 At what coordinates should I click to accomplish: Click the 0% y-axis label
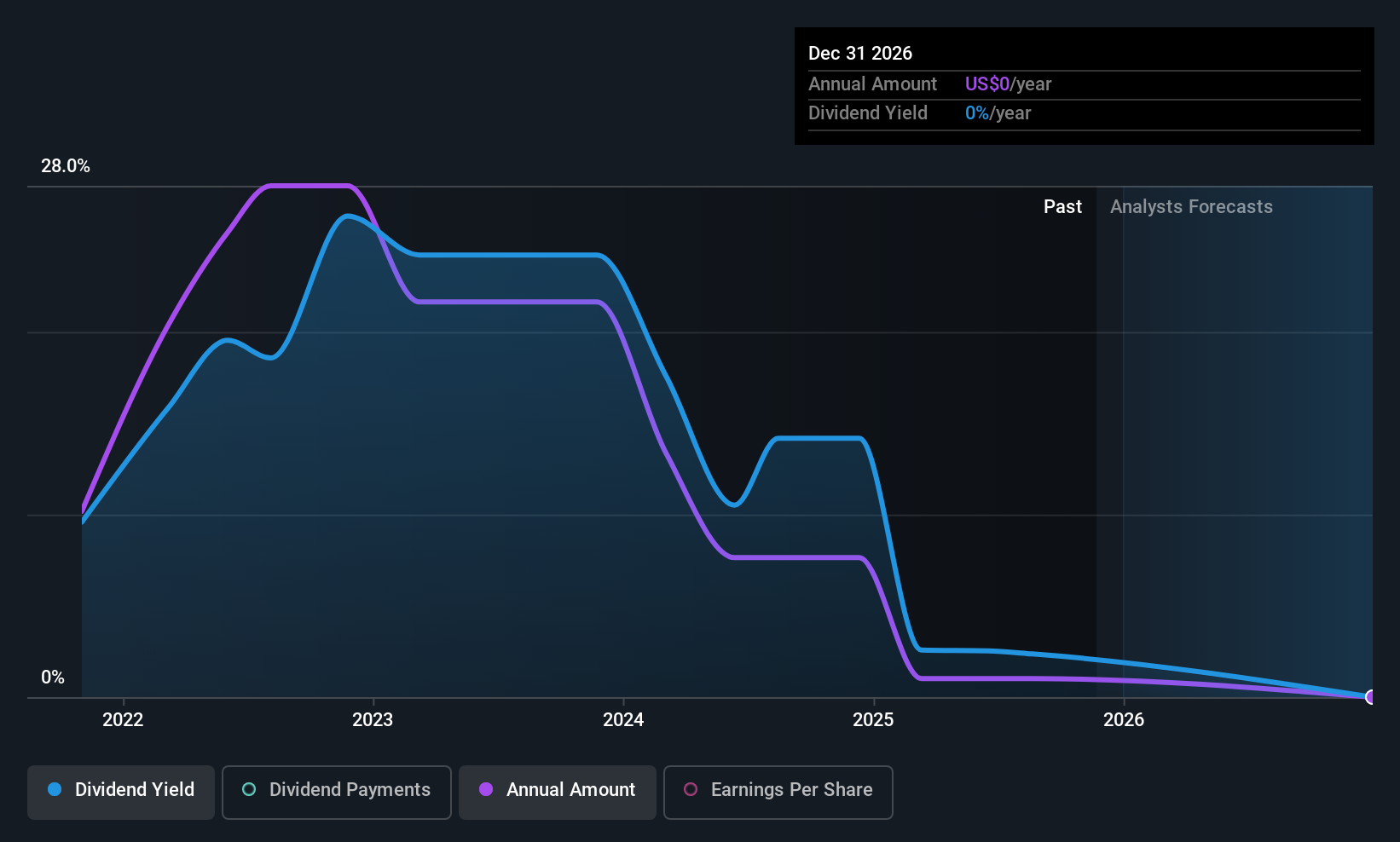[x=53, y=678]
